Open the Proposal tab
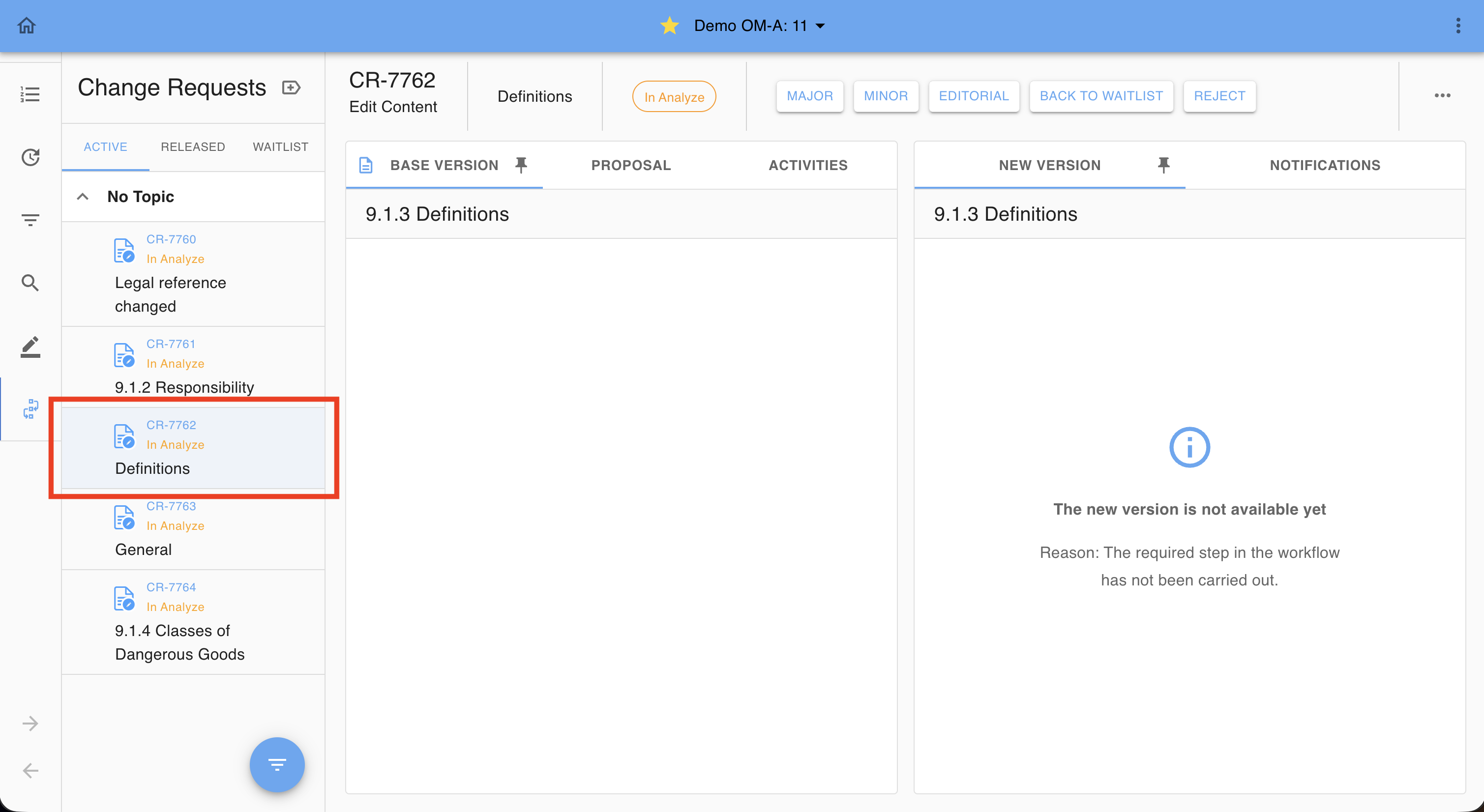The height and width of the screenshot is (812, 1484). [x=631, y=165]
